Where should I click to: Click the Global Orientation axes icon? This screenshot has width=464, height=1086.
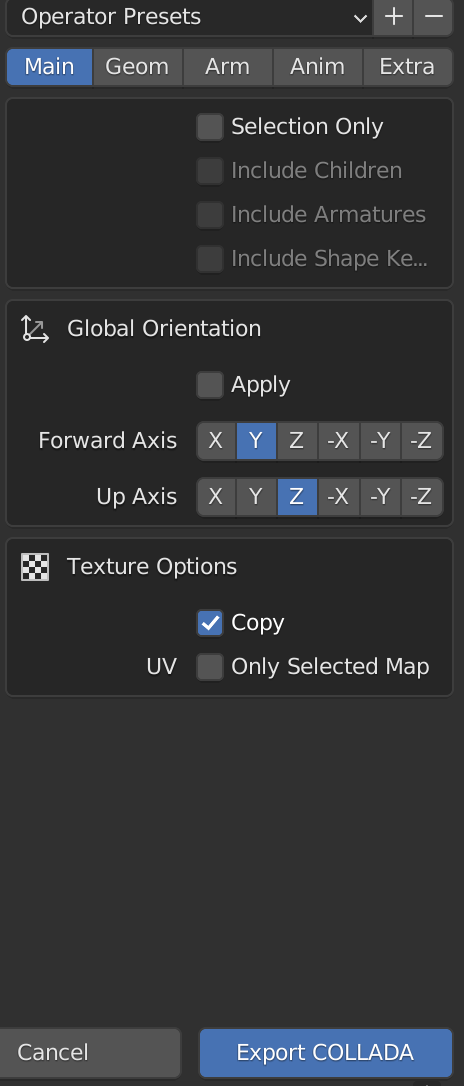pos(35,328)
